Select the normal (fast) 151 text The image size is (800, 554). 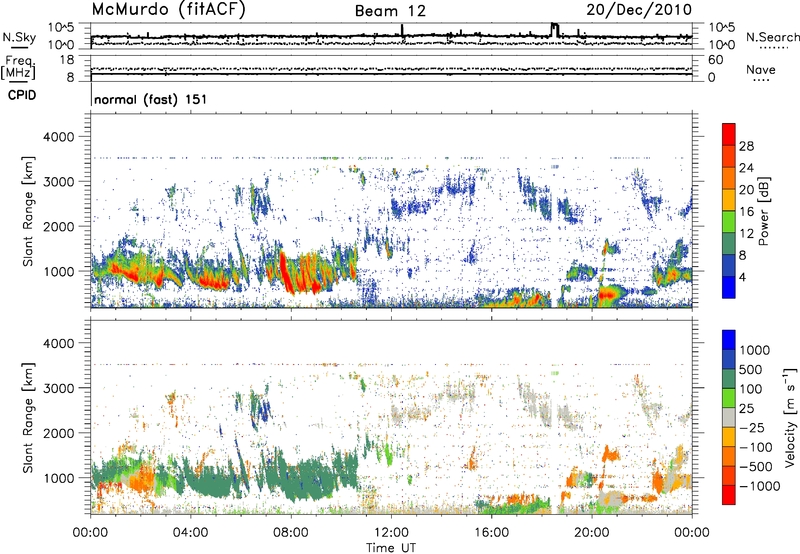[x=151, y=99]
